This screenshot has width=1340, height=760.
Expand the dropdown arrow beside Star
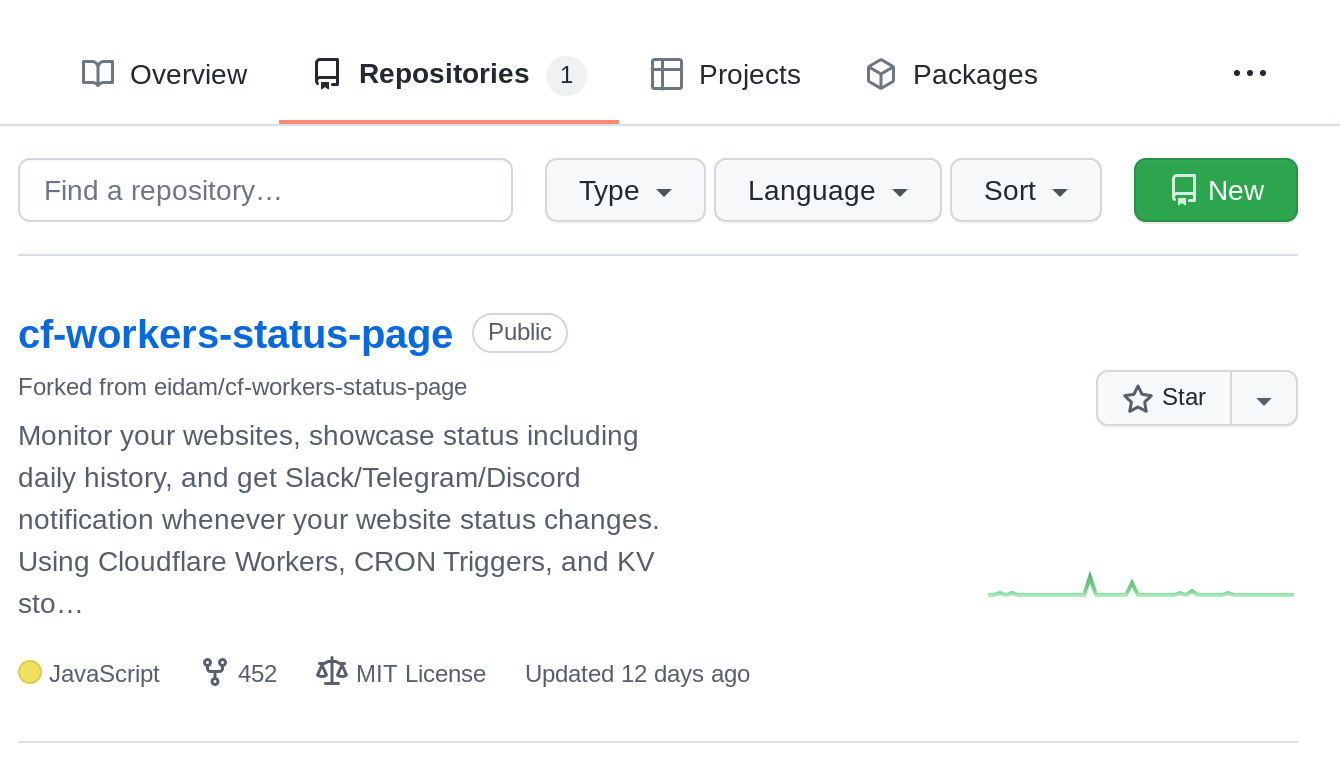(x=1264, y=398)
